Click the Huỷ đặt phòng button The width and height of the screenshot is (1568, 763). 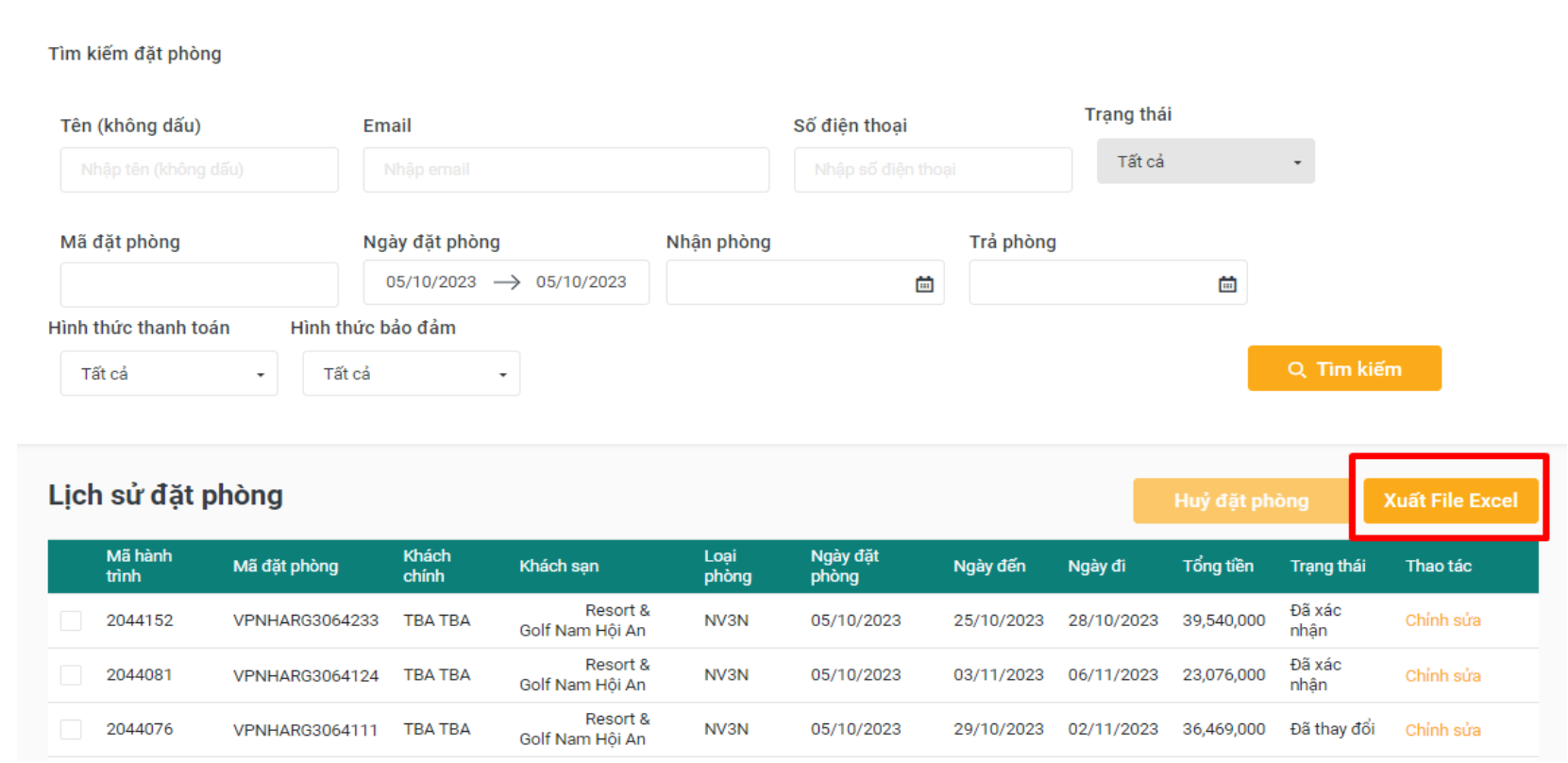click(x=1240, y=500)
